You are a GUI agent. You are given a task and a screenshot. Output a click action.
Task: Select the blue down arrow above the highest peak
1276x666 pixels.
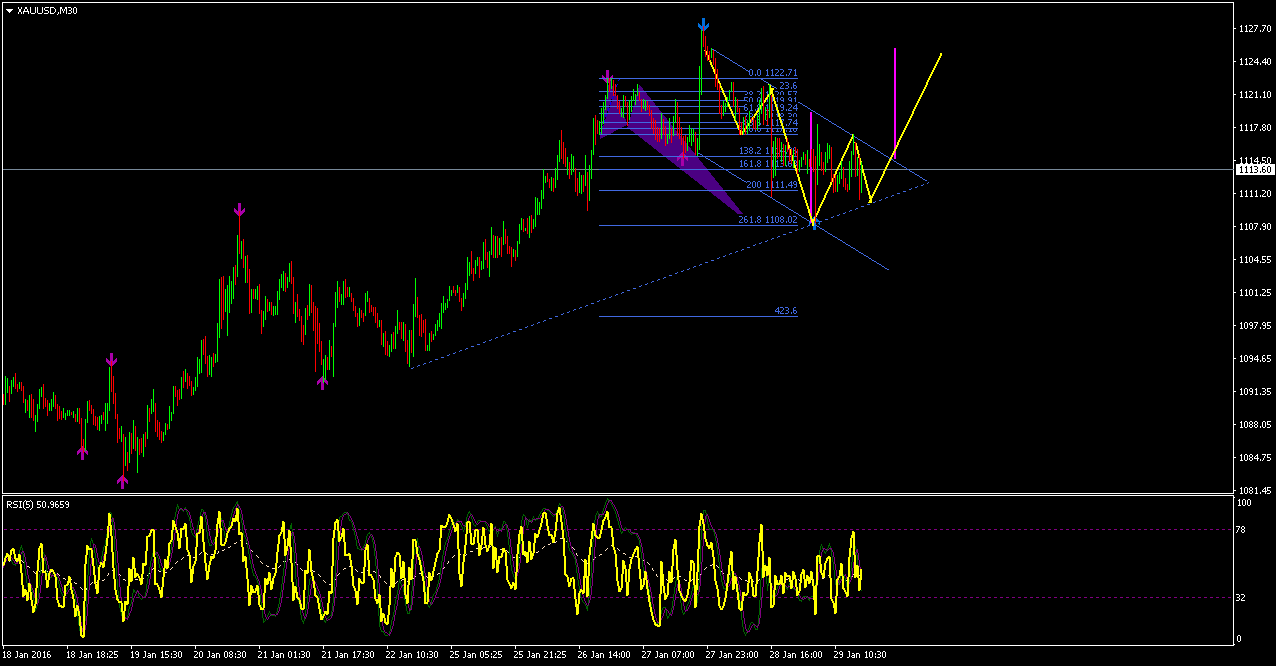click(x=704, y=25)
